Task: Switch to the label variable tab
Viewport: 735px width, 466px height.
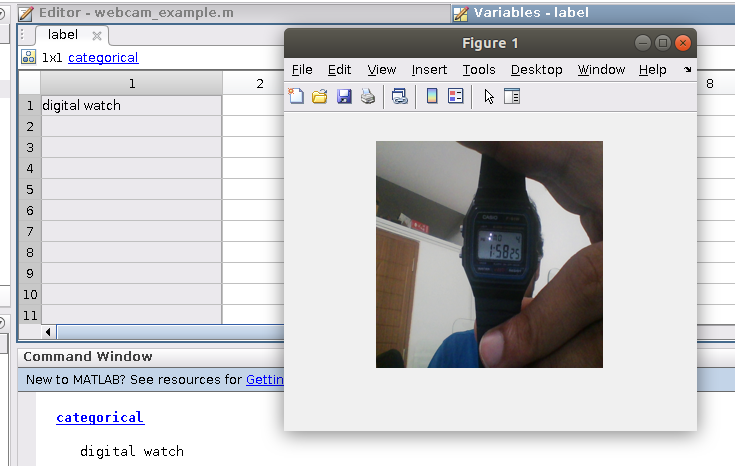Action: point(62,35)
